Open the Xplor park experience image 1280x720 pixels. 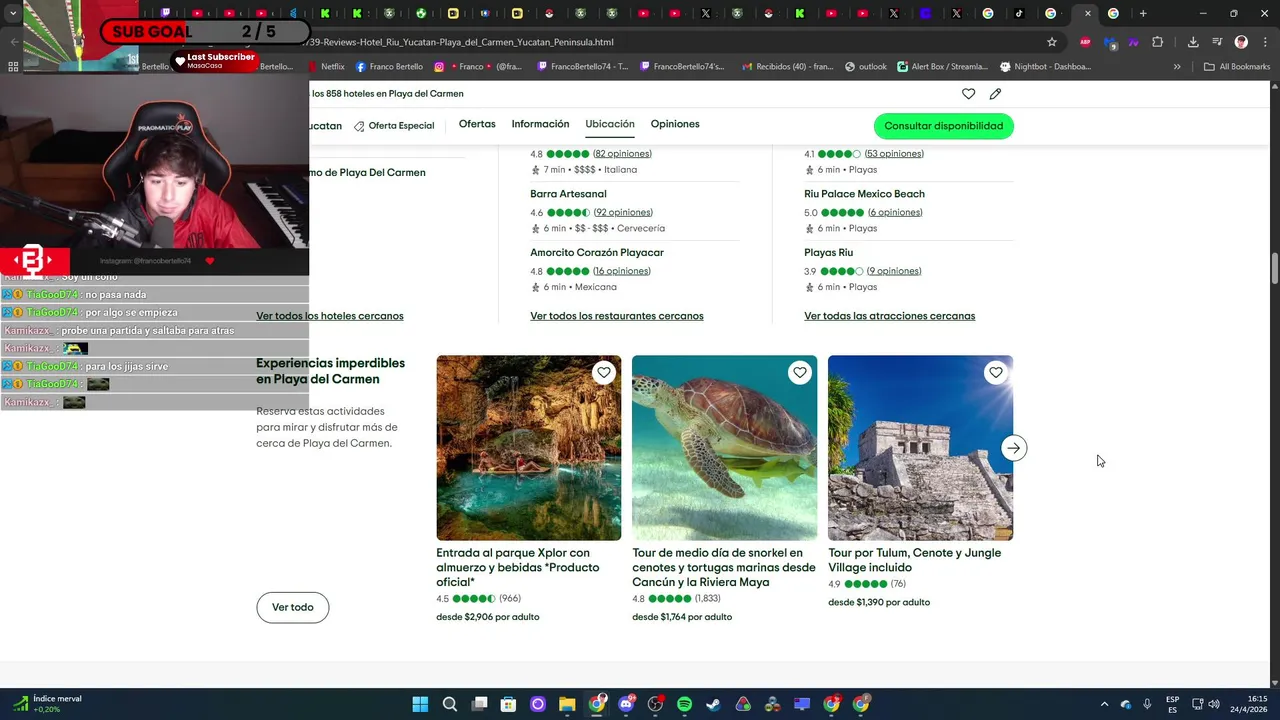[528, 448]
